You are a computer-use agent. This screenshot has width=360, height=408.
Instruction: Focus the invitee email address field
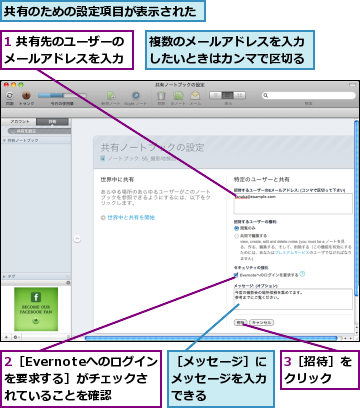tap(293, 203)
